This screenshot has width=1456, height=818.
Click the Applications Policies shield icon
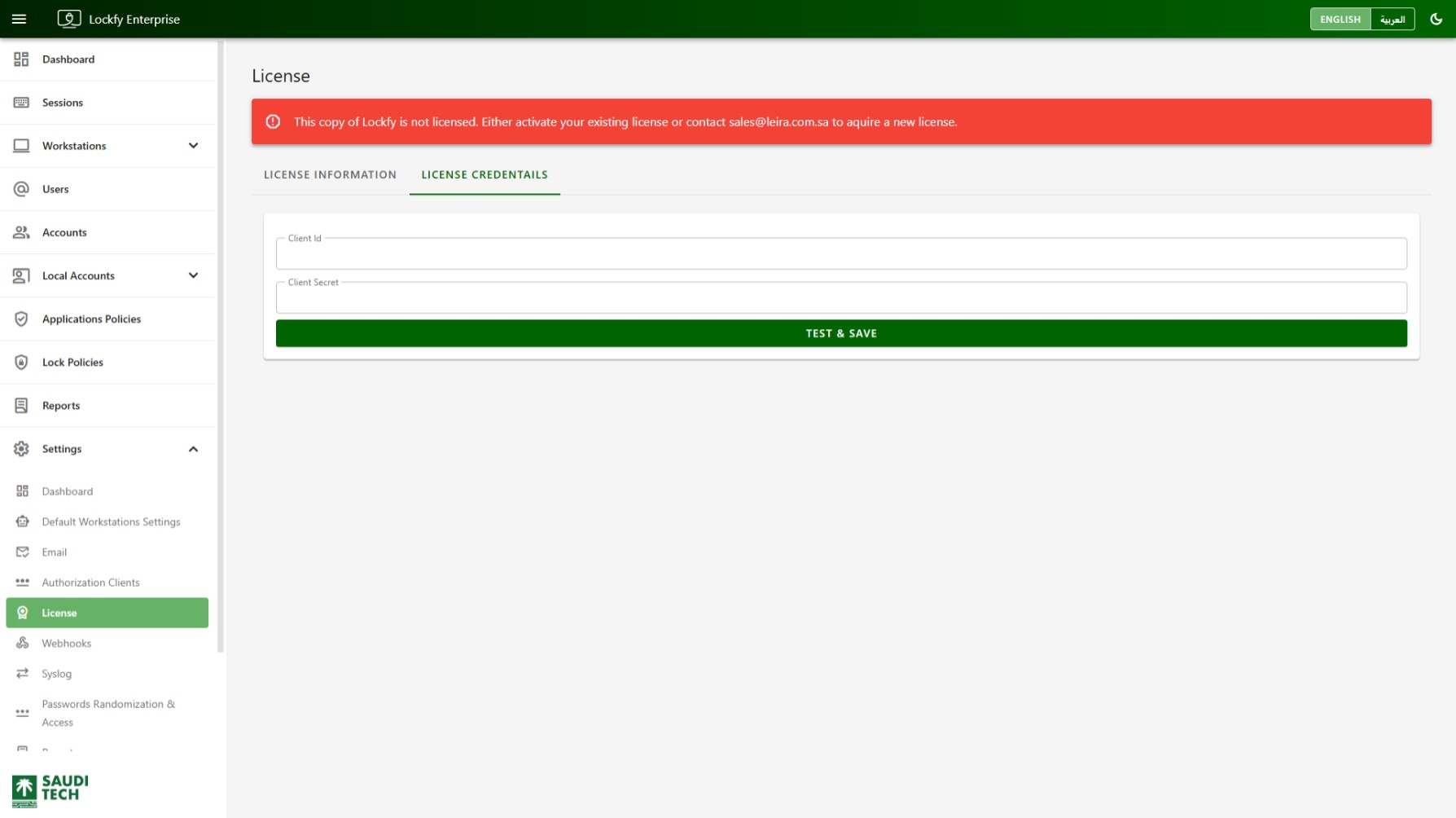point(21,319)
